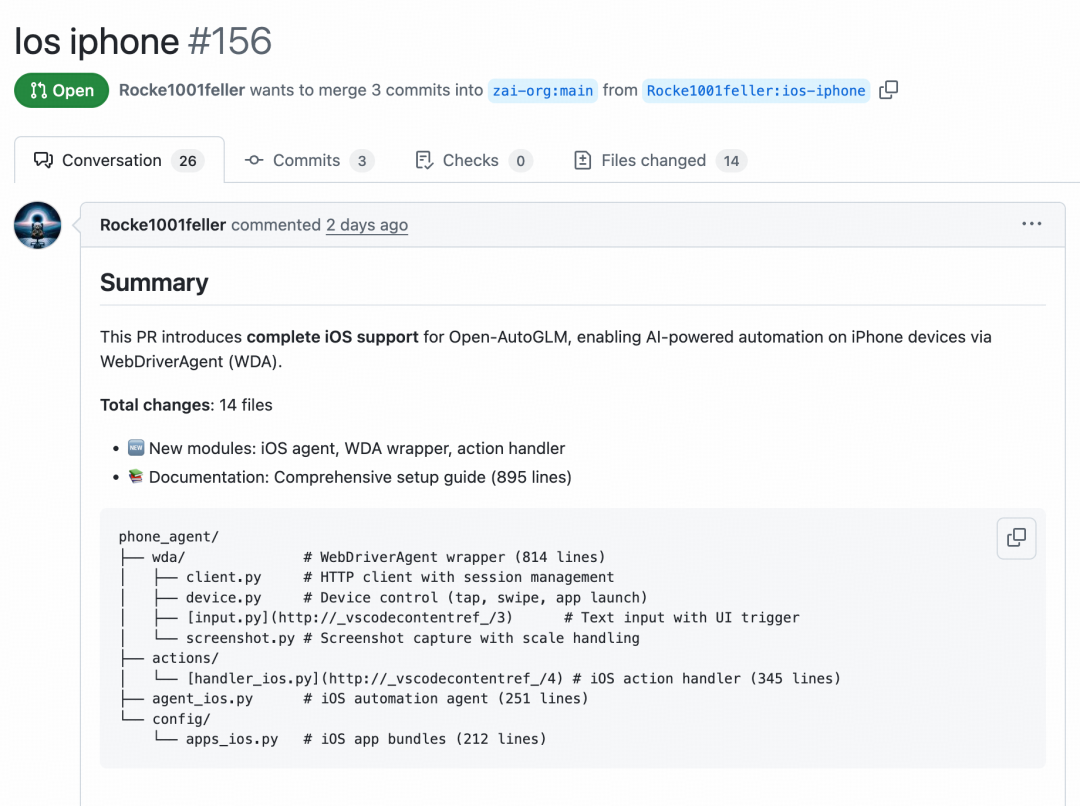Click the 'wda/' WebDriverAgent wrapper line

(x=362, y=557)
